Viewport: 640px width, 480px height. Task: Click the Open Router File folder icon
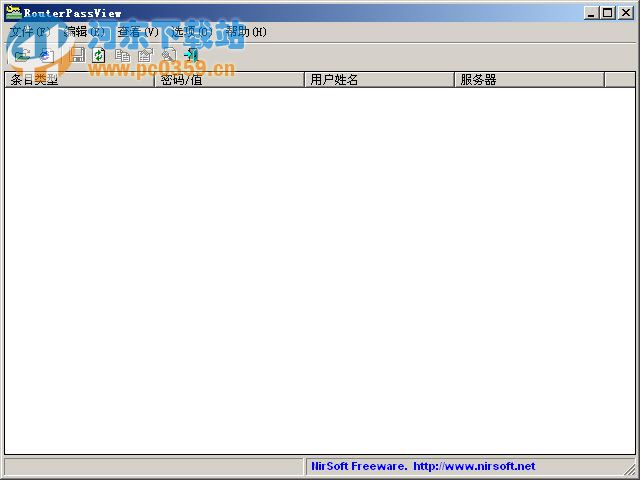point(23,55)
